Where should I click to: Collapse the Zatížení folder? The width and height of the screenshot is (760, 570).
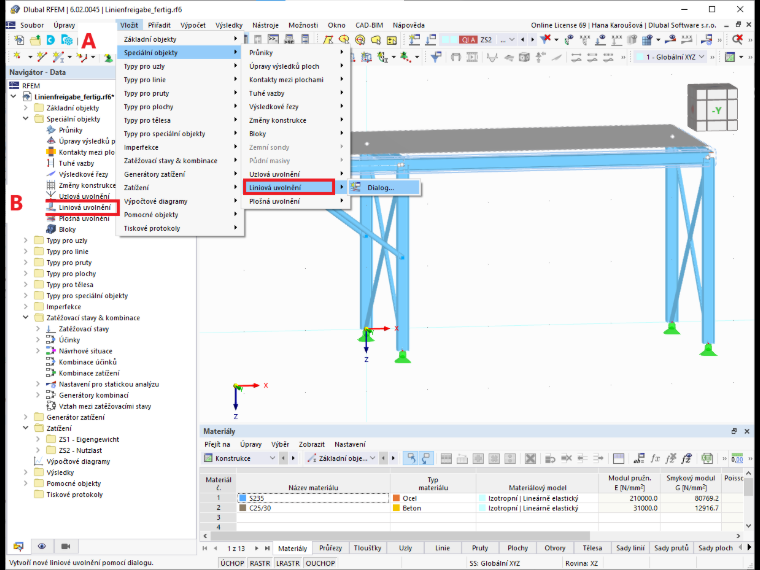[x=26, y=428]
